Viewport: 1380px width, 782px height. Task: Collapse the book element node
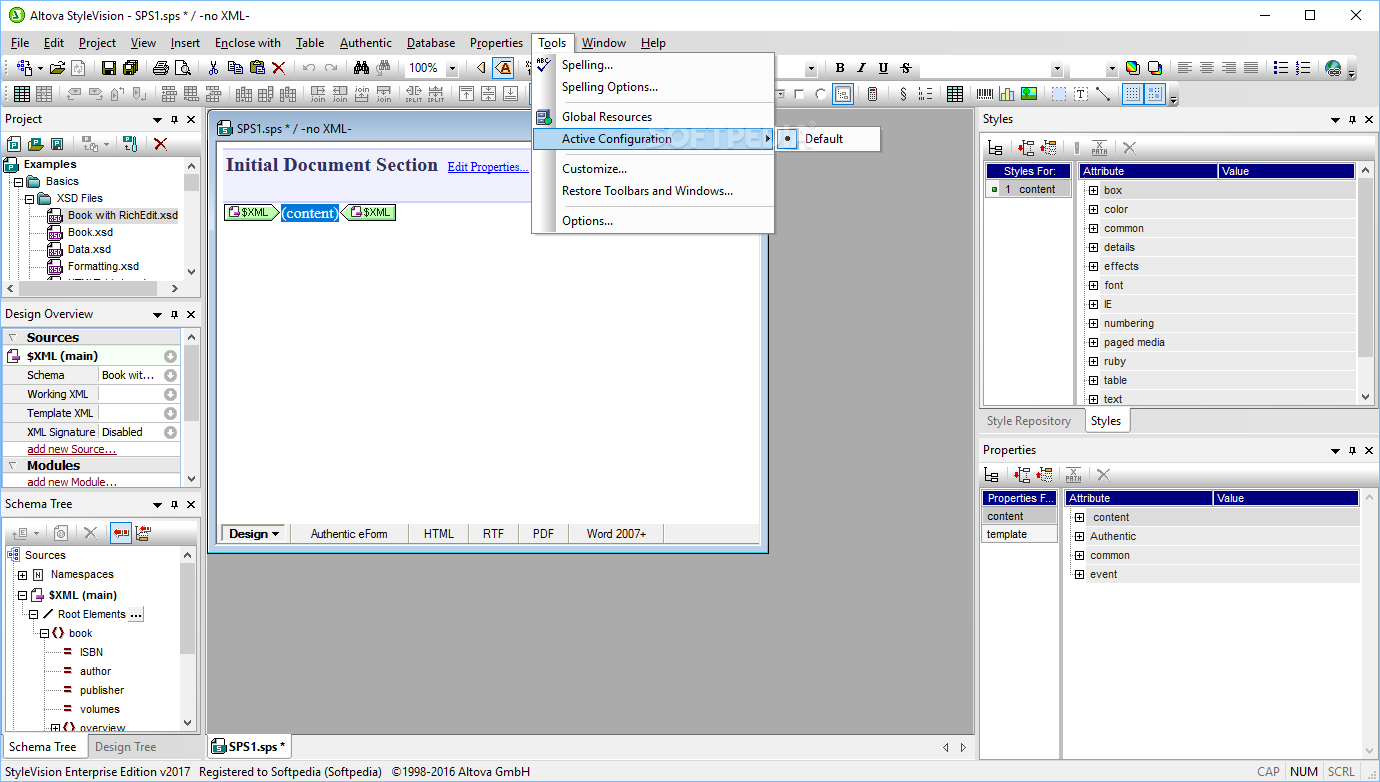coord(43,633)
